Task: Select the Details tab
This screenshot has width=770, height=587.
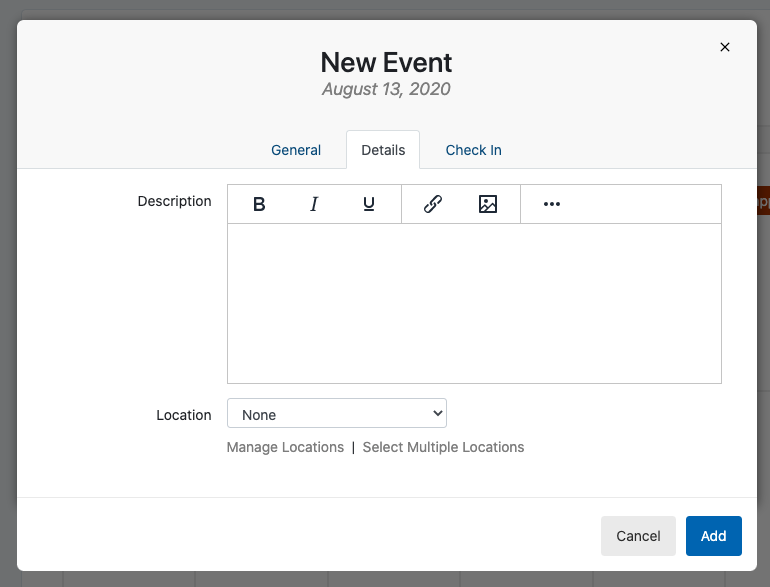Action: coord(383,150)
